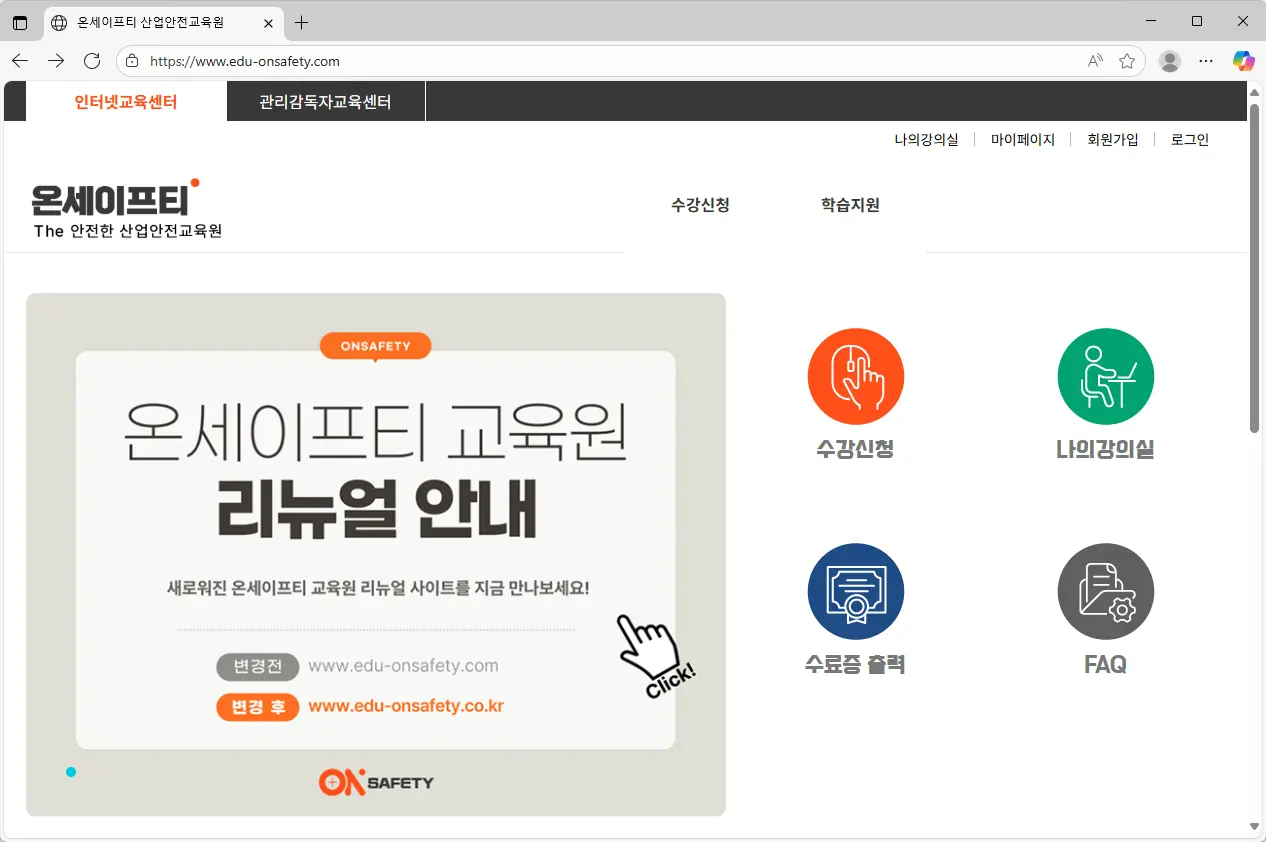Open the 회원가입 signup link

pyautogui.click(x=1113, y=139)
